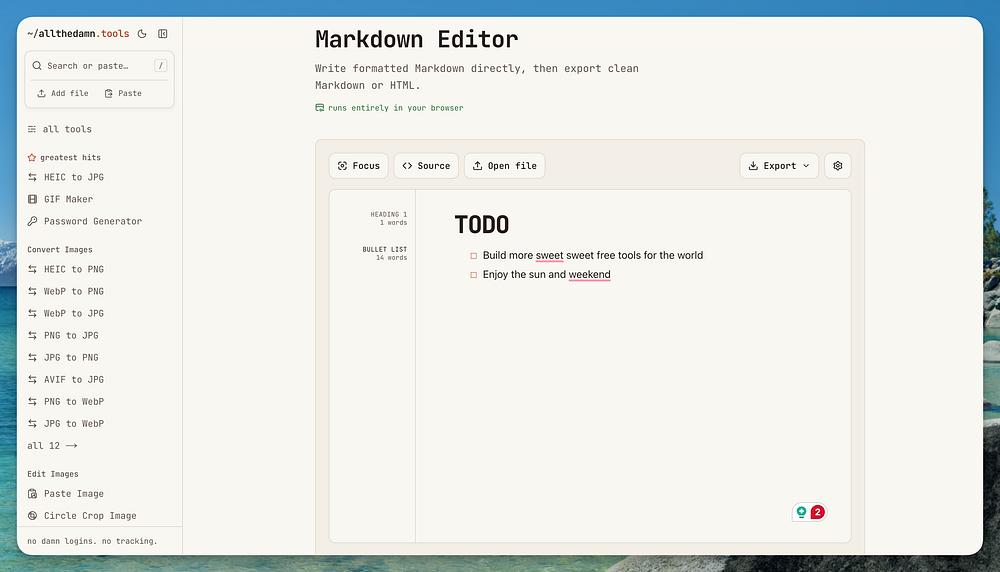Expand the Export dropdown
The height and width of the screenshot is (572, 1000).
[x=779, y=166]
